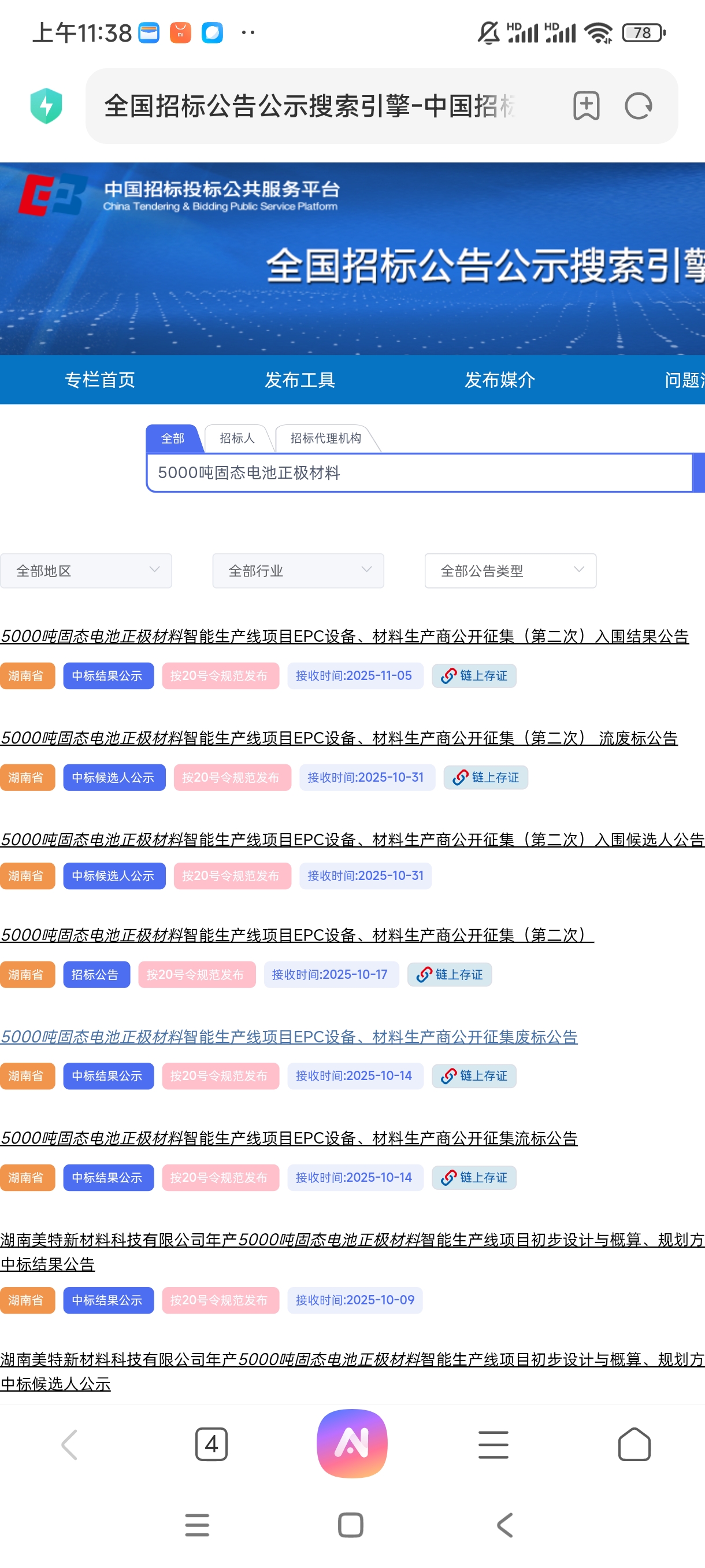Click 链上存证 badge in the 流废标公告 row
The width and height of the screenshot is (705, 1568).
coord(486,777)
